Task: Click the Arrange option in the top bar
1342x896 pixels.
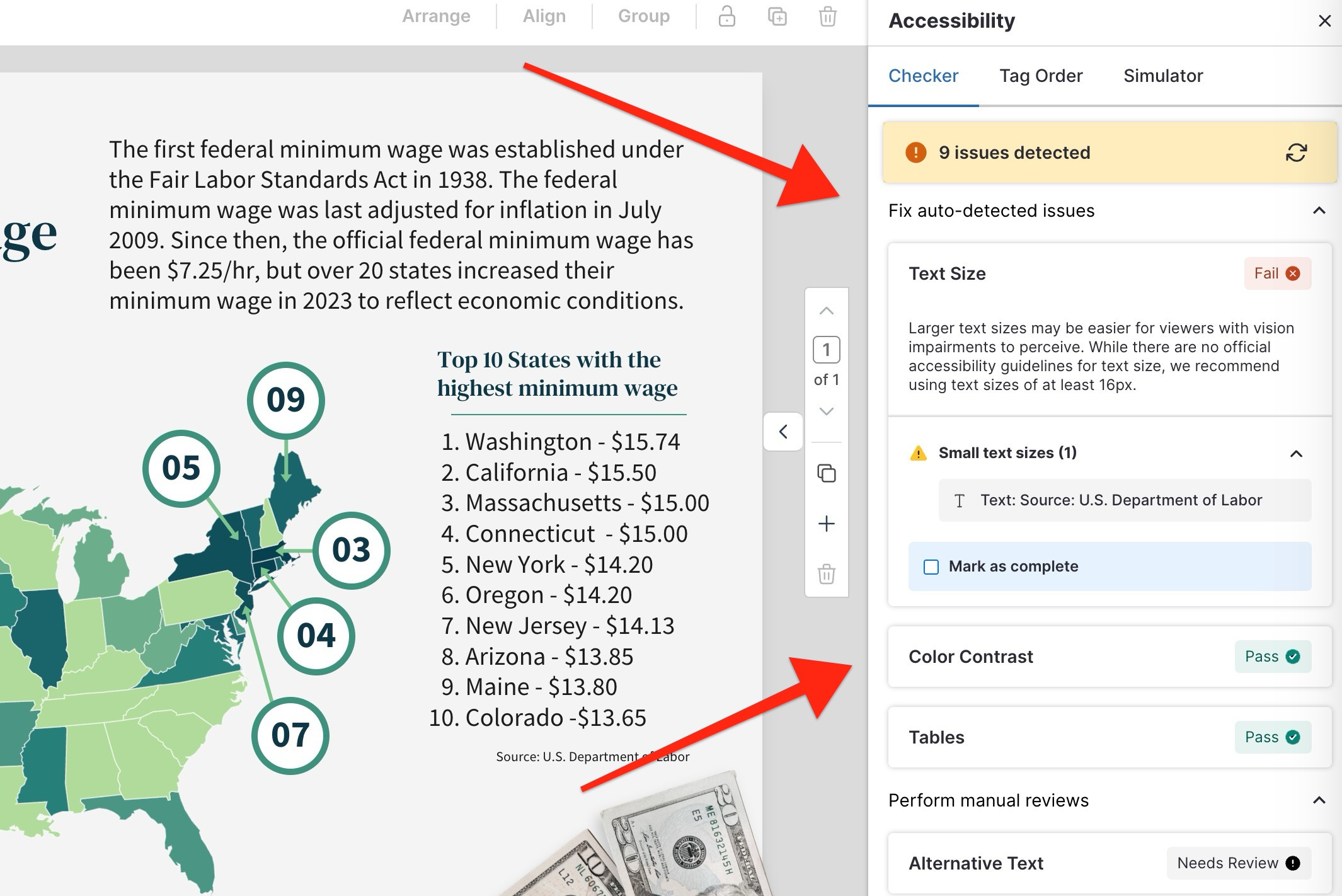Action: coord(436,16)
